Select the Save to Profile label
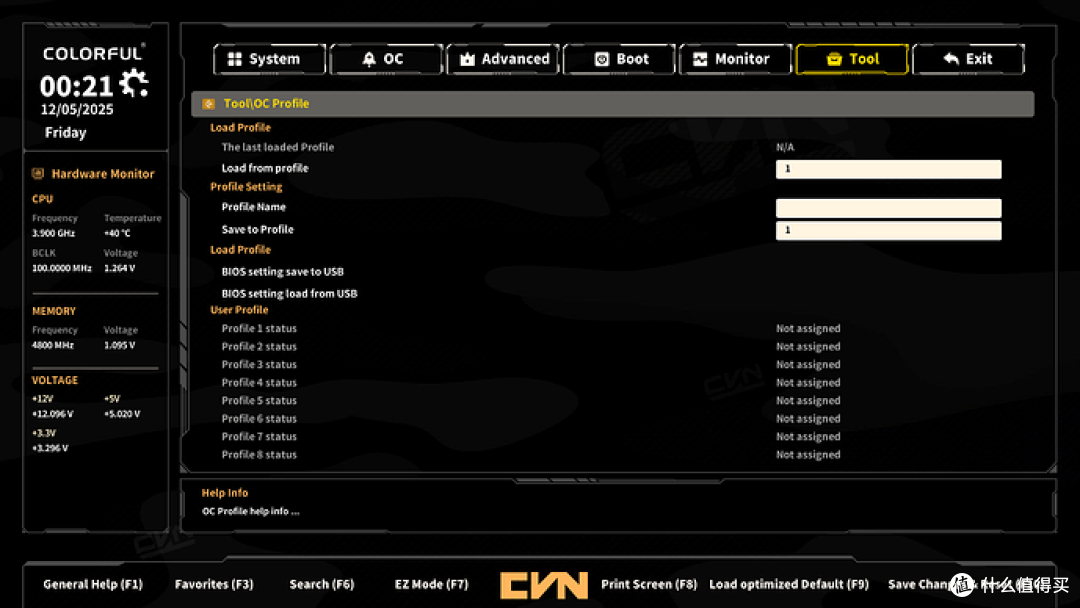Screen dimensions: 1080x608 (x=258, y=229)
